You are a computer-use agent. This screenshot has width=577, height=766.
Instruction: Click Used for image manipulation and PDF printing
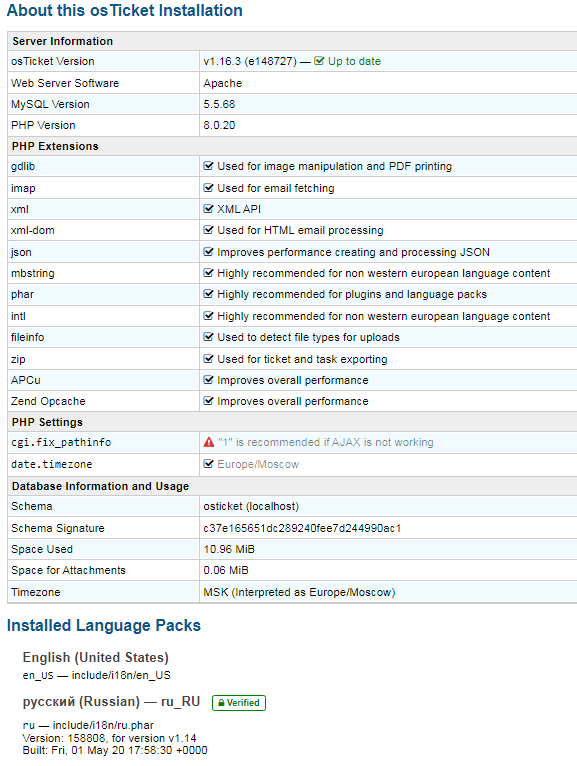[x=335, y=166]
